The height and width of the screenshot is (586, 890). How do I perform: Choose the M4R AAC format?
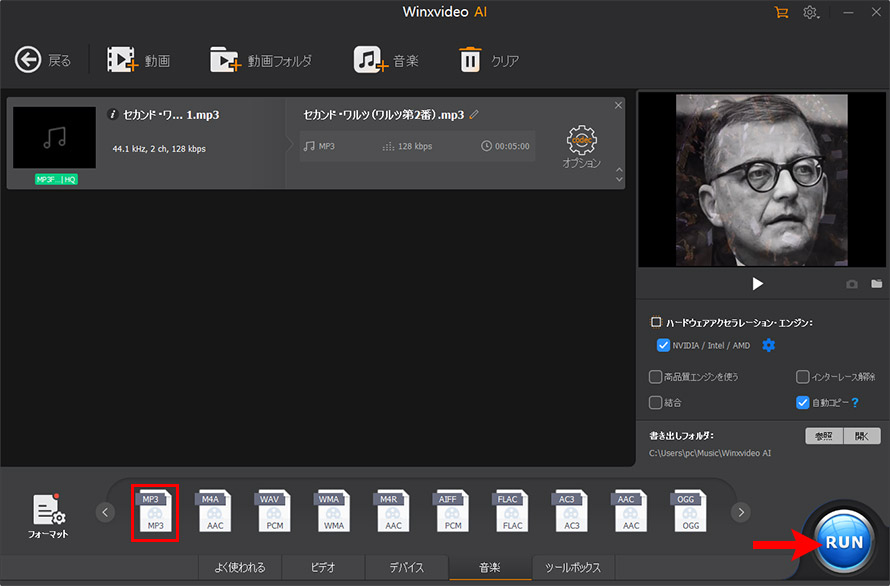pyautogui.click(x=393, y=511)
